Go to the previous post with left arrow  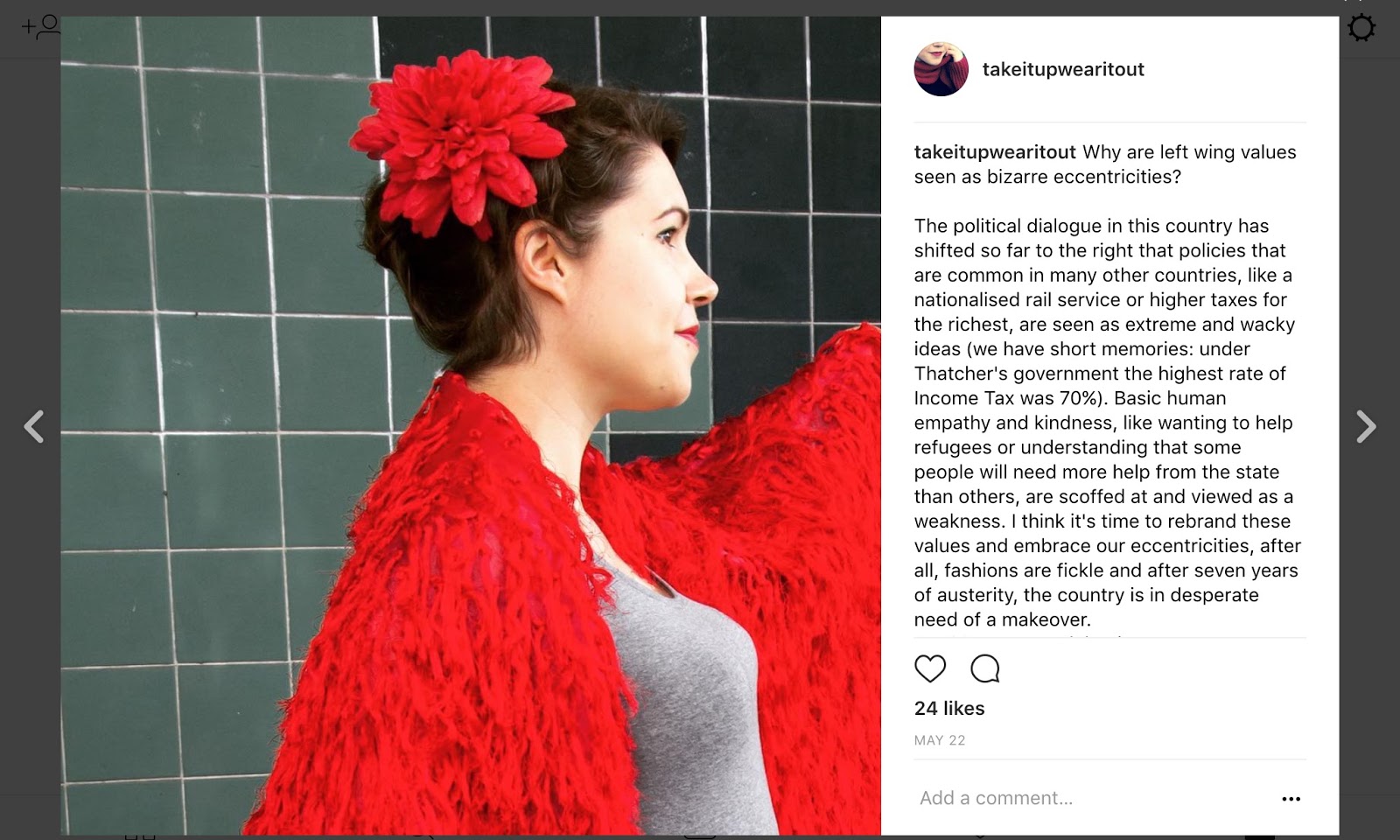pyautogui.click(x=34, y=427)
